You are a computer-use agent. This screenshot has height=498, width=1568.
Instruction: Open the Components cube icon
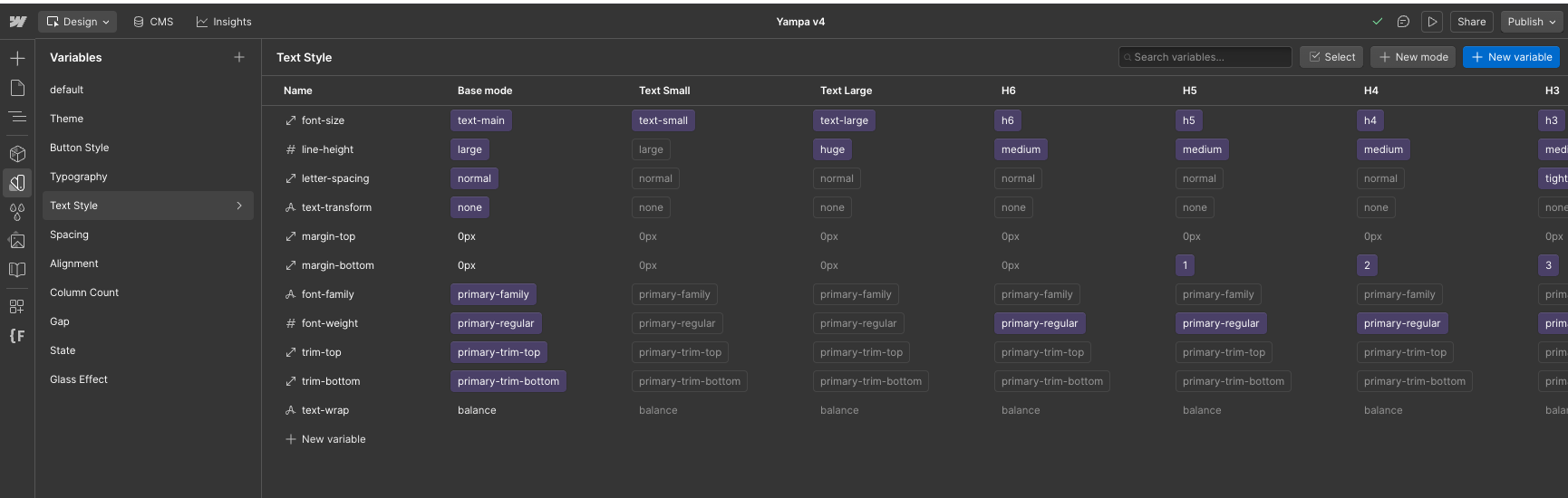(x=17, y=154)
